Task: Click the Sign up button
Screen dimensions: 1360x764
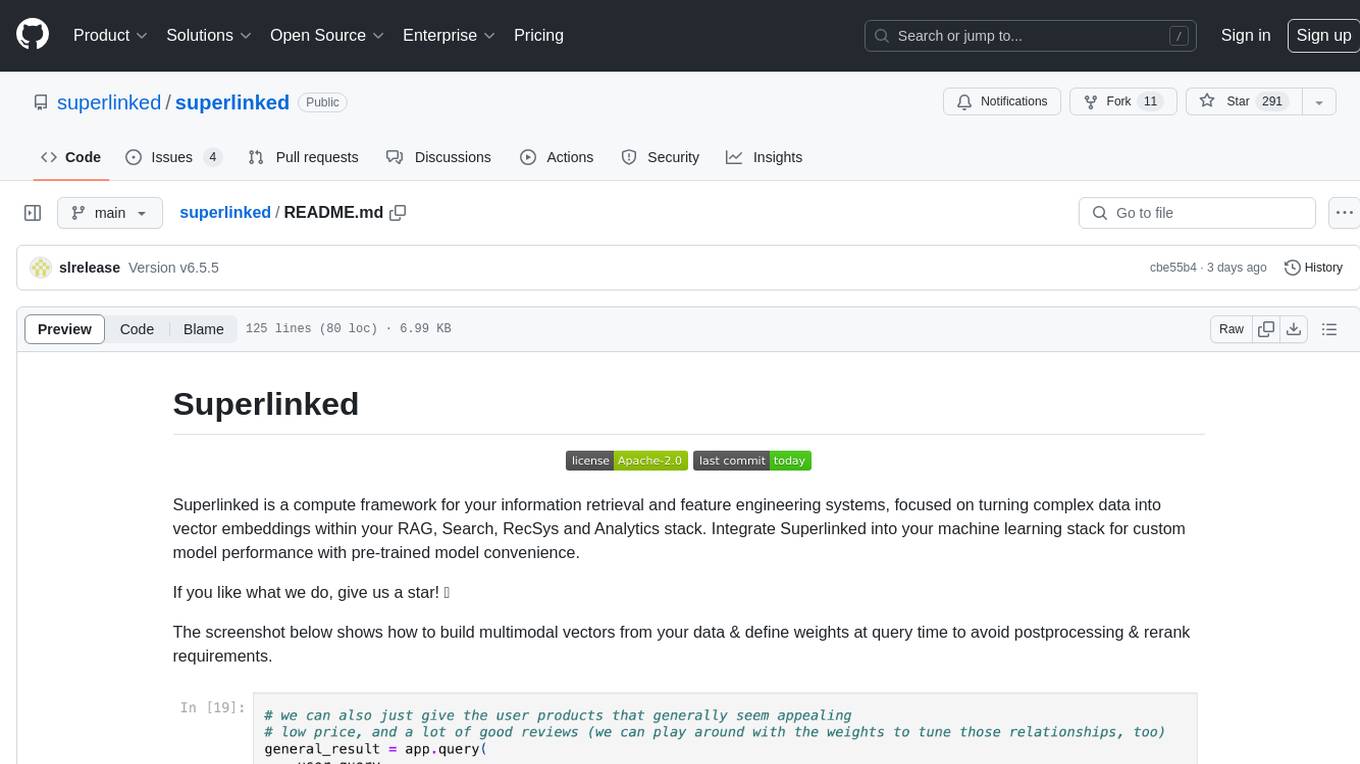Action: click(1323, 35)
